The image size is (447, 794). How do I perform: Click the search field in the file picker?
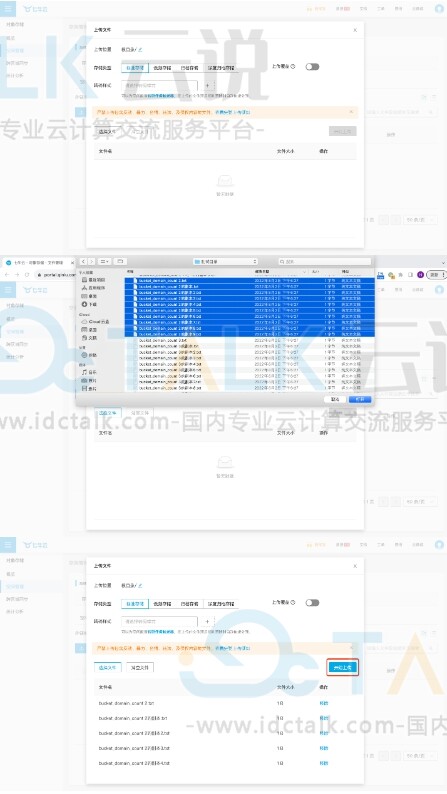pos(324,261)
